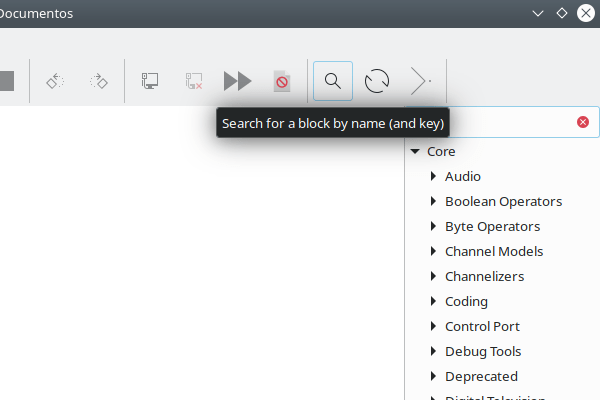Select Debug Tools tree item

pos(483,352)
